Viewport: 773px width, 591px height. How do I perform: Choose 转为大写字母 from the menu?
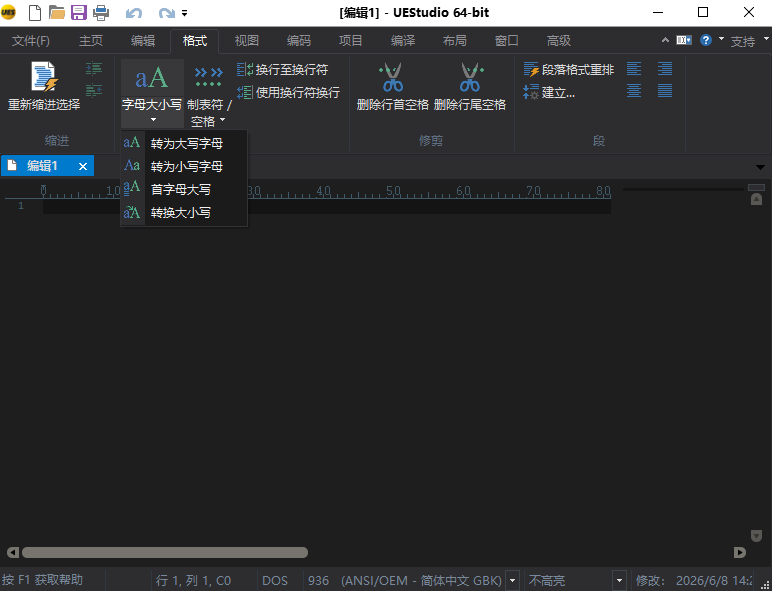click(183, 143)
